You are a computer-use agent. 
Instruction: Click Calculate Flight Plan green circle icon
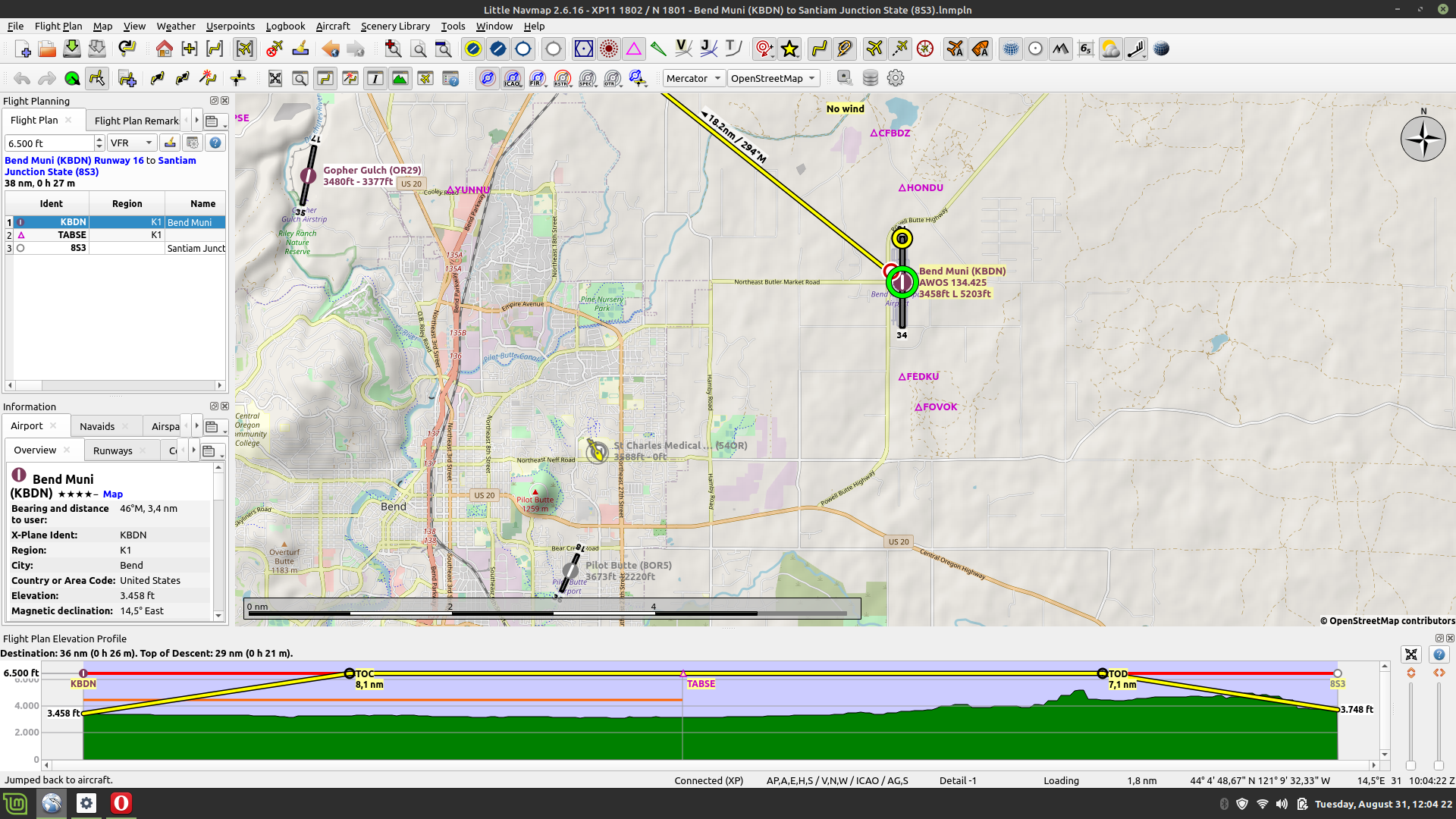click(72, 78)
